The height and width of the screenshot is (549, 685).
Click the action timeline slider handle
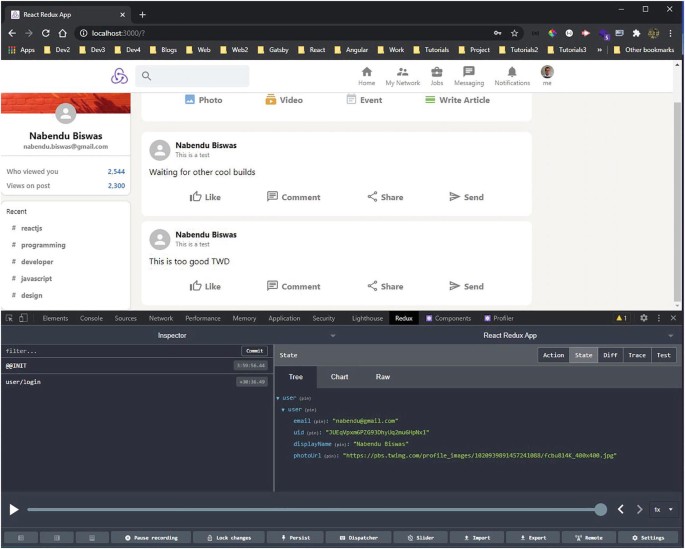[600, 510]
